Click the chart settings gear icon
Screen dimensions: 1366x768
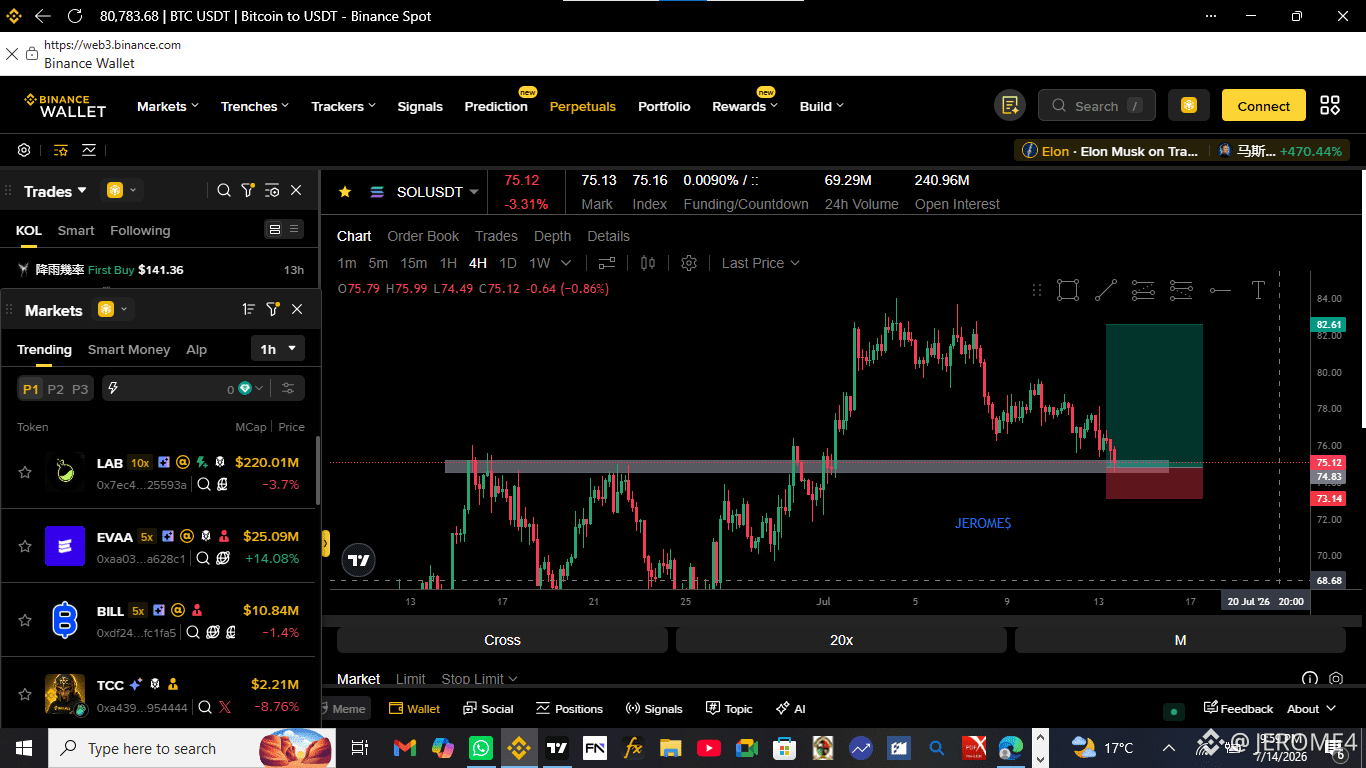click(689, 263)
